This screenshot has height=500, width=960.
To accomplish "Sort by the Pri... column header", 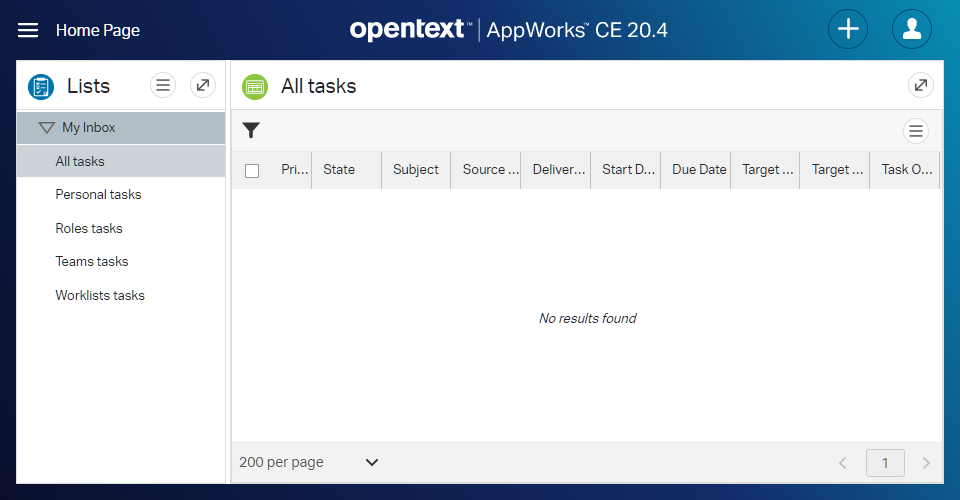I will [294, 170].
